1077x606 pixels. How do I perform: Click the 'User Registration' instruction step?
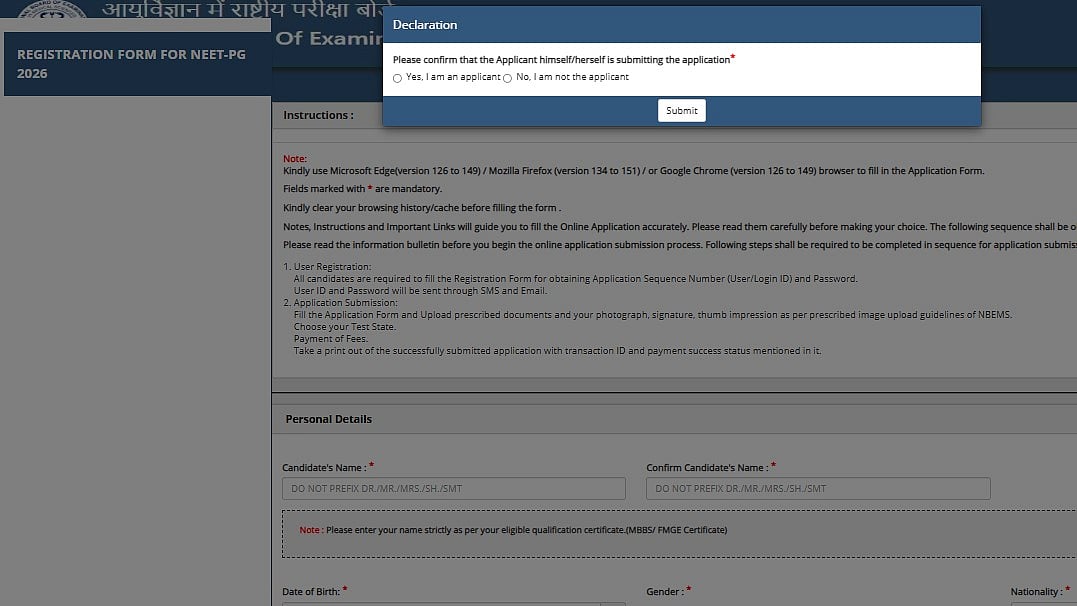point(327,267)
